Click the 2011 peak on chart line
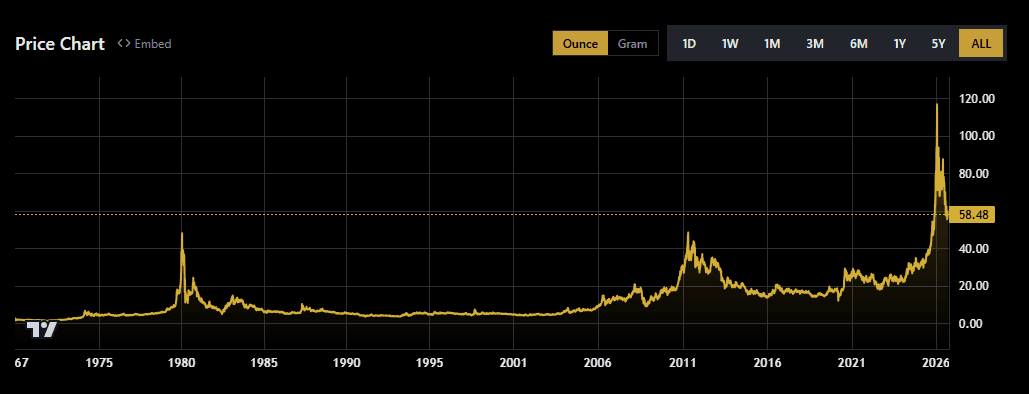This screenshot has width=1029, height=394. coord(688,233)
